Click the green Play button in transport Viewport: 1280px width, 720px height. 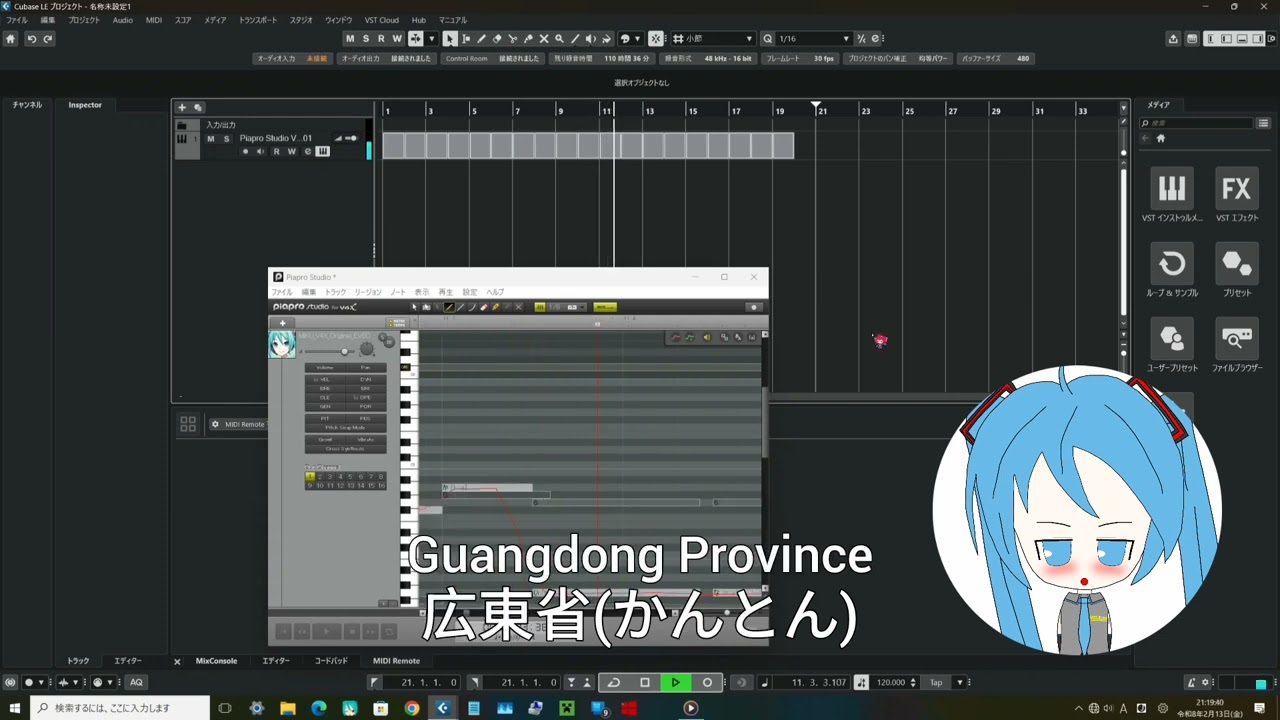(676, 683)
